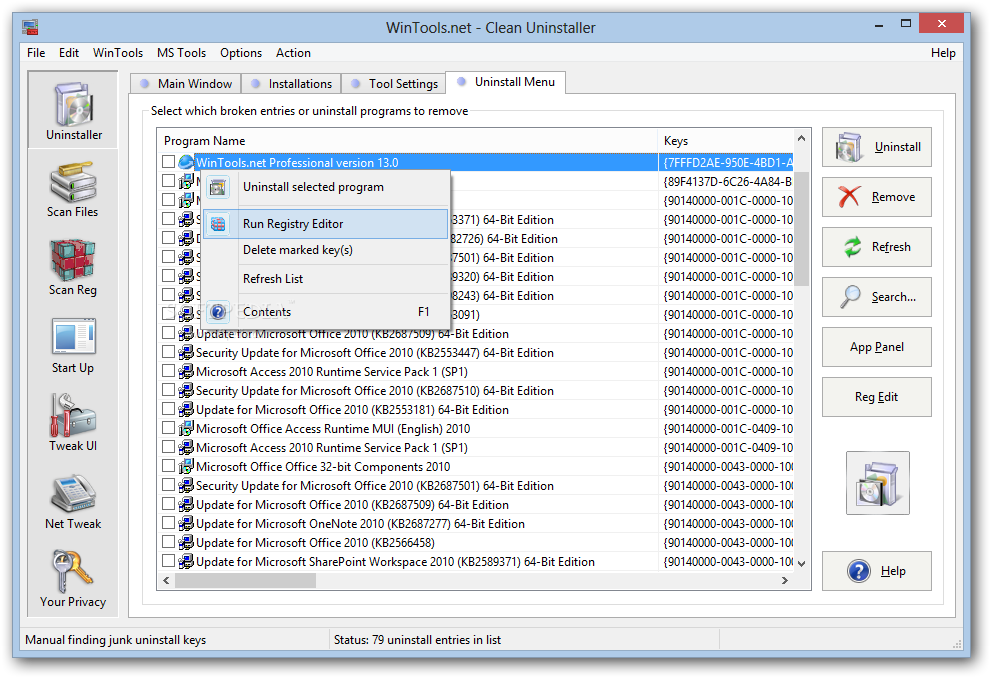Screen dimensions: 991x678
Task: Click icon of Microsoft Office Office 32-bit Components row
Action: 186,466
